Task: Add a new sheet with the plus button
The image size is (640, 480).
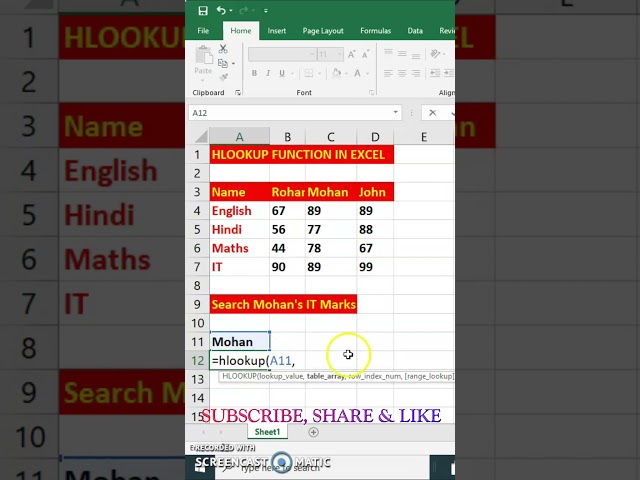Action: [313, 432]
